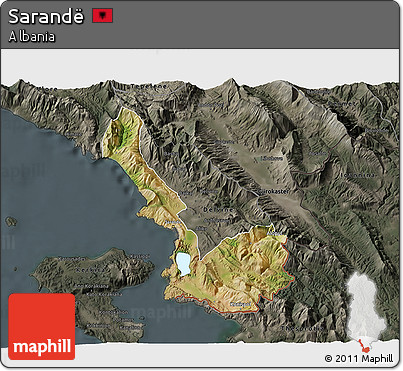Click the 'Albania' subtitle under the title

point(32,37)
